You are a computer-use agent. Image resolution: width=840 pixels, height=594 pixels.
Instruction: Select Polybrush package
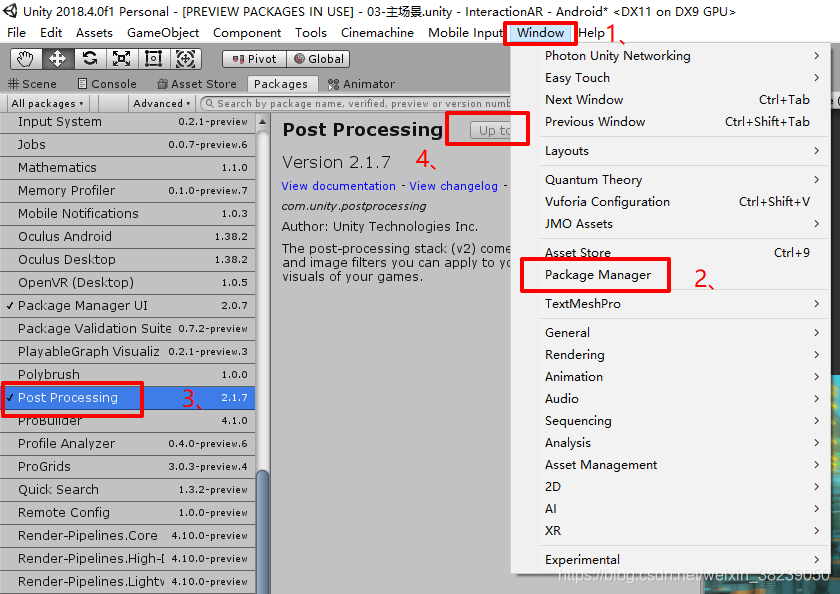[x=128, y=374]
